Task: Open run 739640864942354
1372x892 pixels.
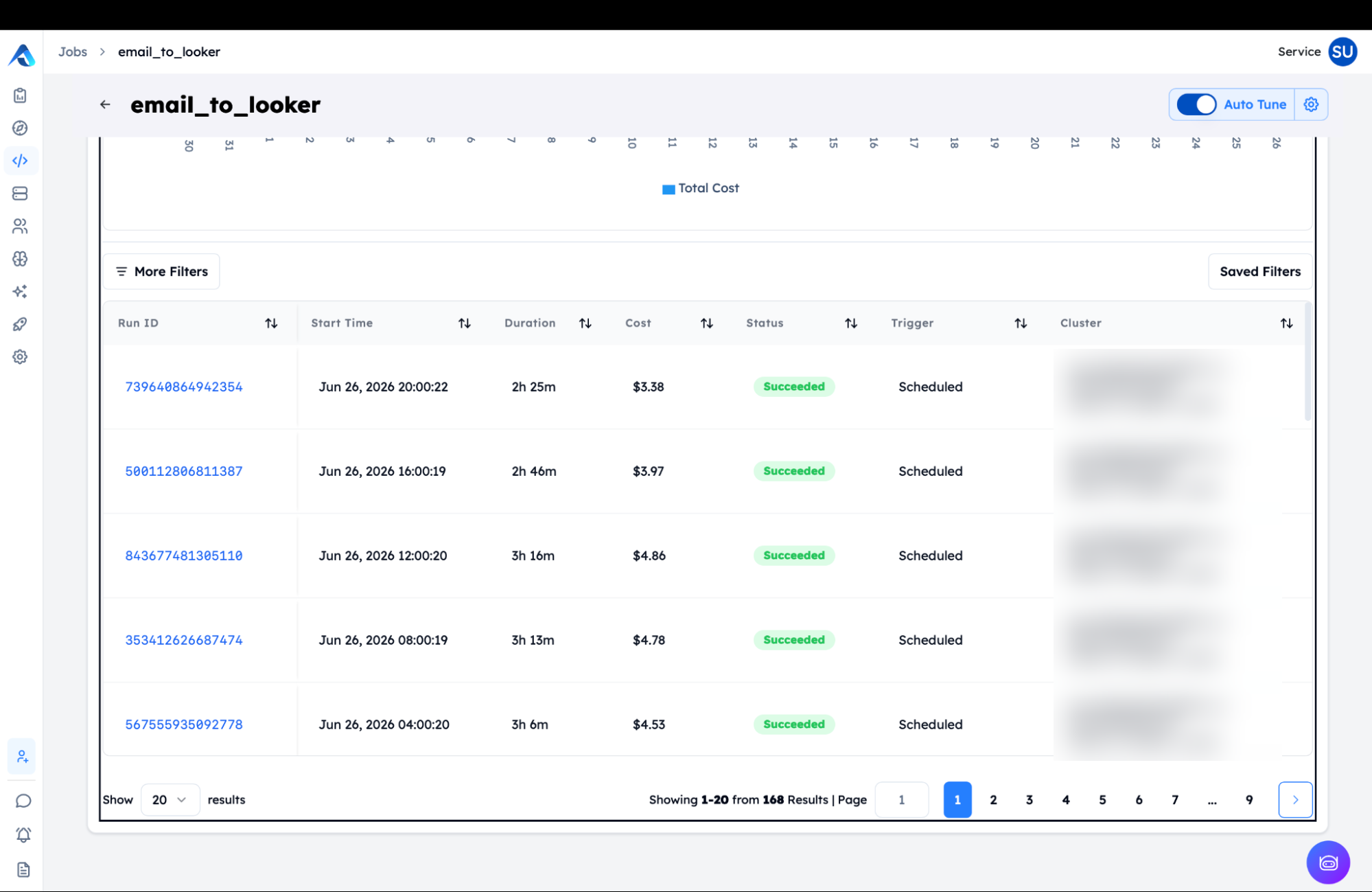Action: click(x=184, y=387)
